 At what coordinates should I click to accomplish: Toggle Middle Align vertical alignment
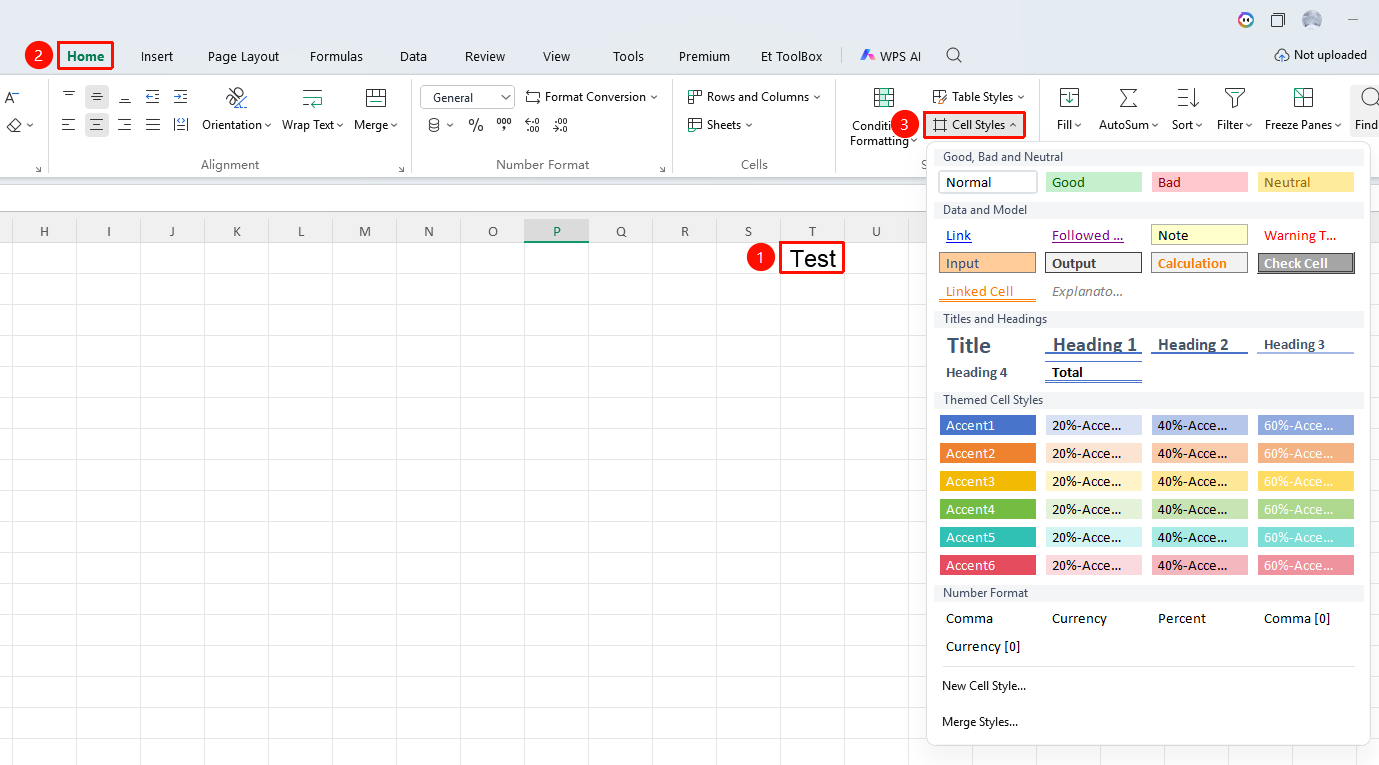(x=97, y=97)
